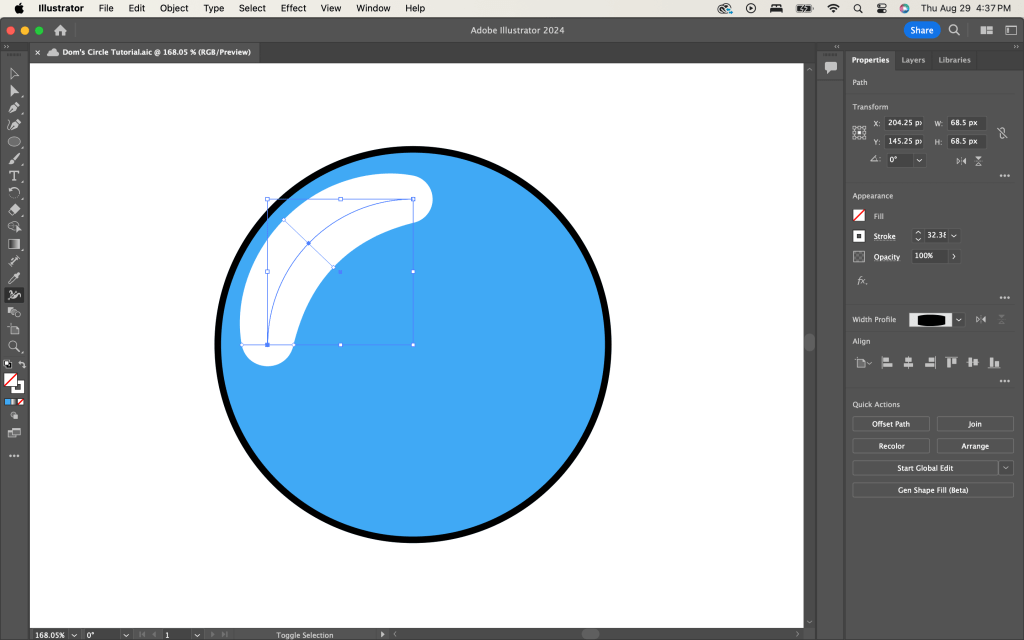Select the Direct Selection tool

[14, 91]
